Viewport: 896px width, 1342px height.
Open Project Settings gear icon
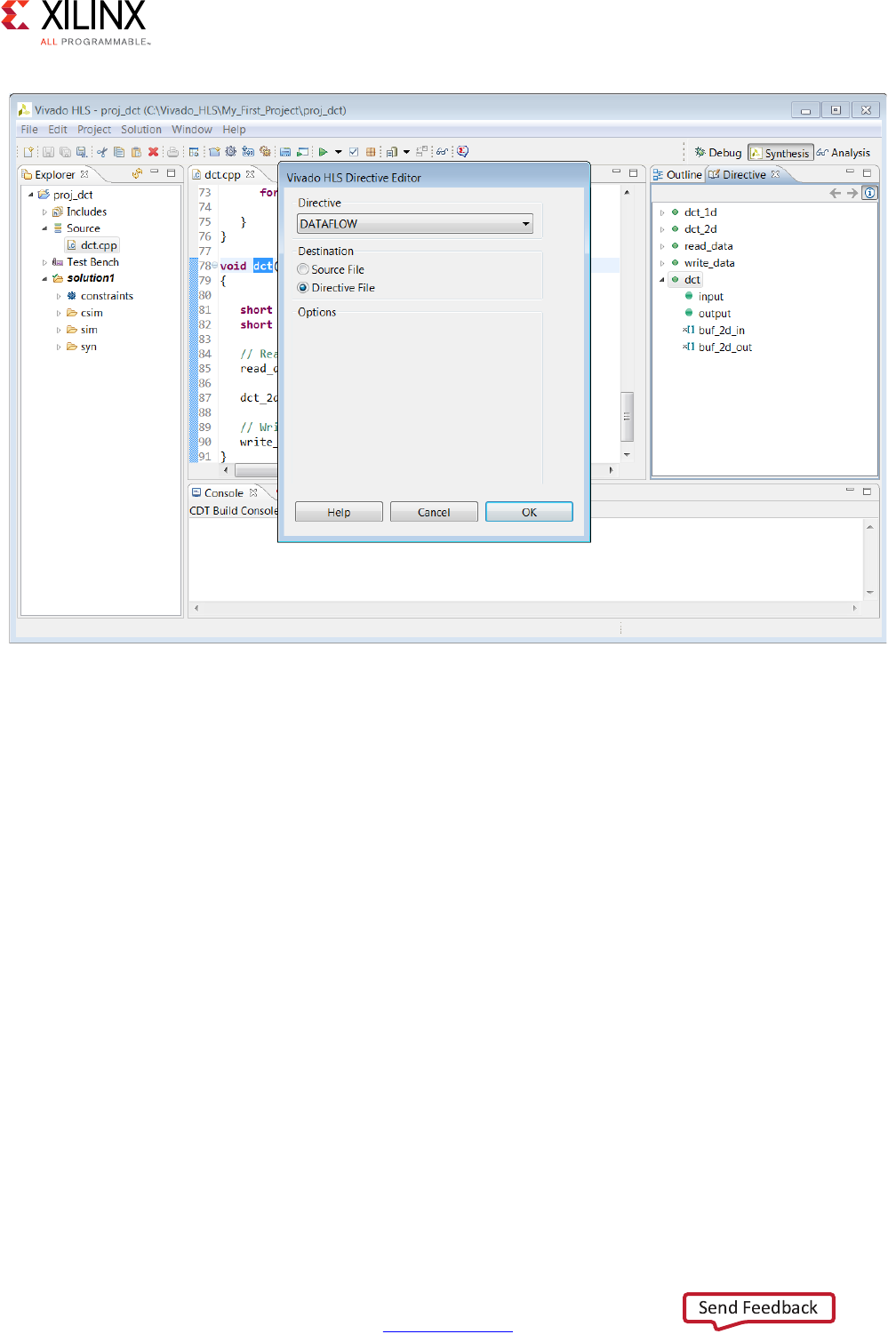click(x=231, y=152)
